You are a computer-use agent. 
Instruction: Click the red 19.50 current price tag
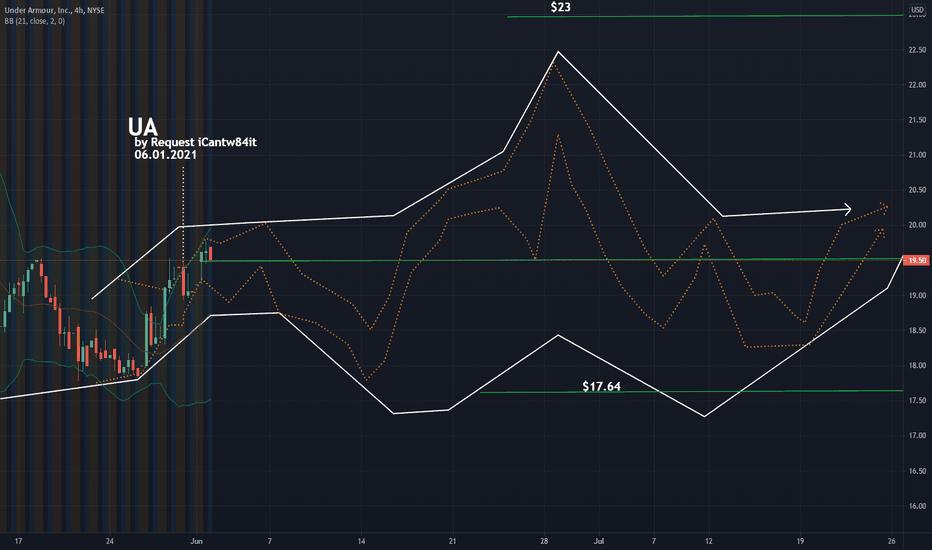click(916, 260)
